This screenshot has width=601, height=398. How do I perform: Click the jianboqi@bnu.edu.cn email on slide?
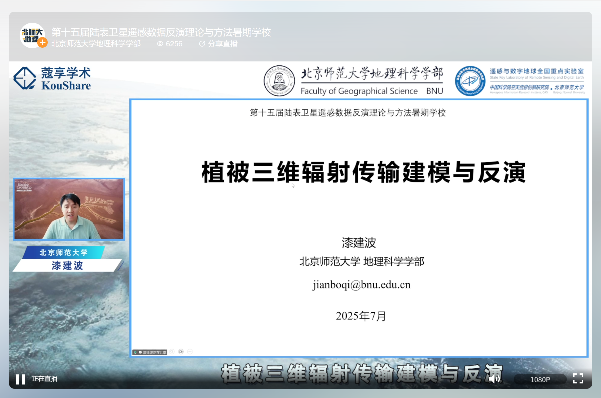[361, 285]
